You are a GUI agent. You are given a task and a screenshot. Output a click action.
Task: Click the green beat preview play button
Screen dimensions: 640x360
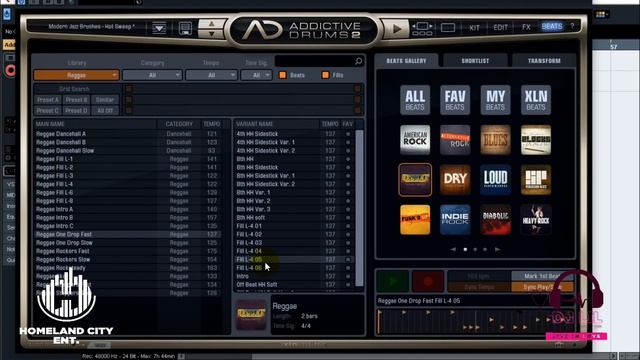392,281
